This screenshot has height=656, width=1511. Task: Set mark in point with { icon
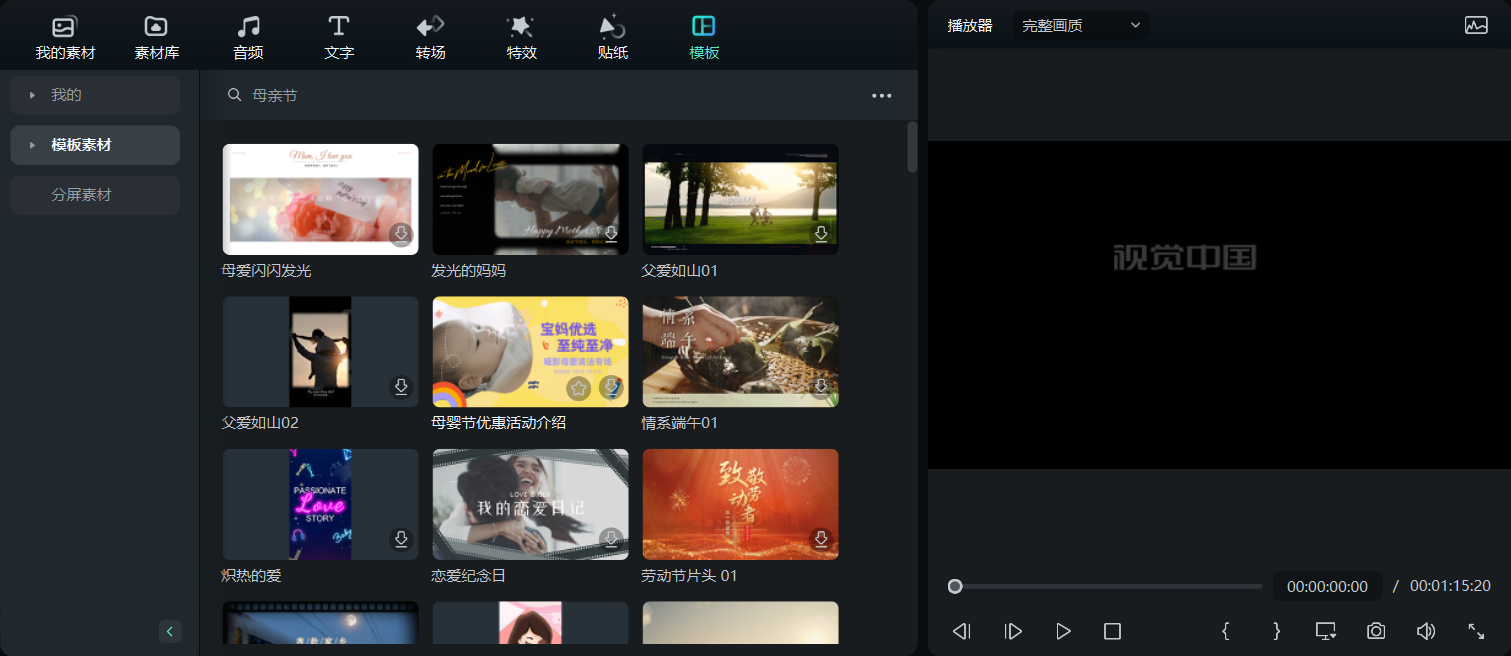coord(1225,631)
